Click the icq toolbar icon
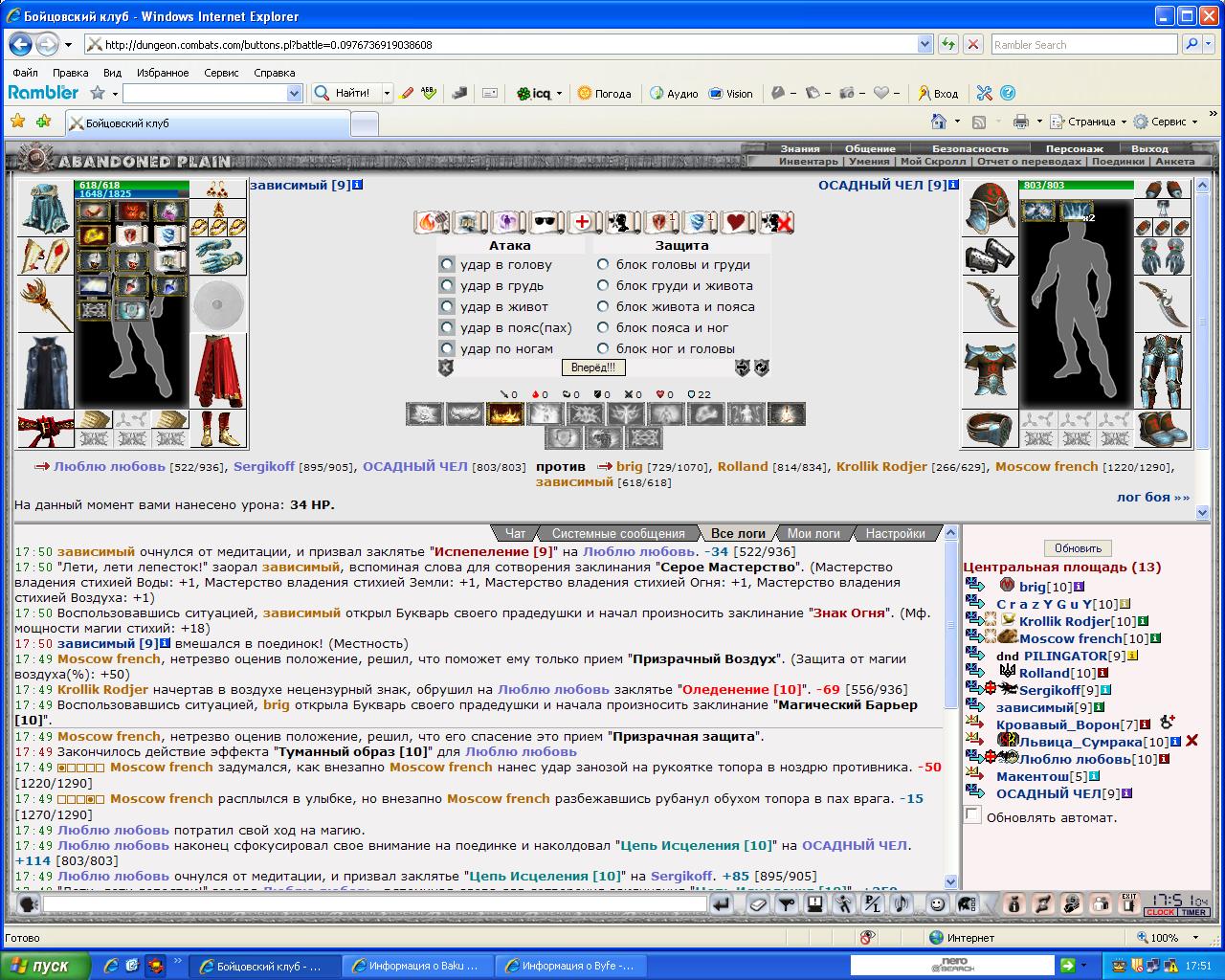This screenshot has width=1225, height=980. [533, 93]
